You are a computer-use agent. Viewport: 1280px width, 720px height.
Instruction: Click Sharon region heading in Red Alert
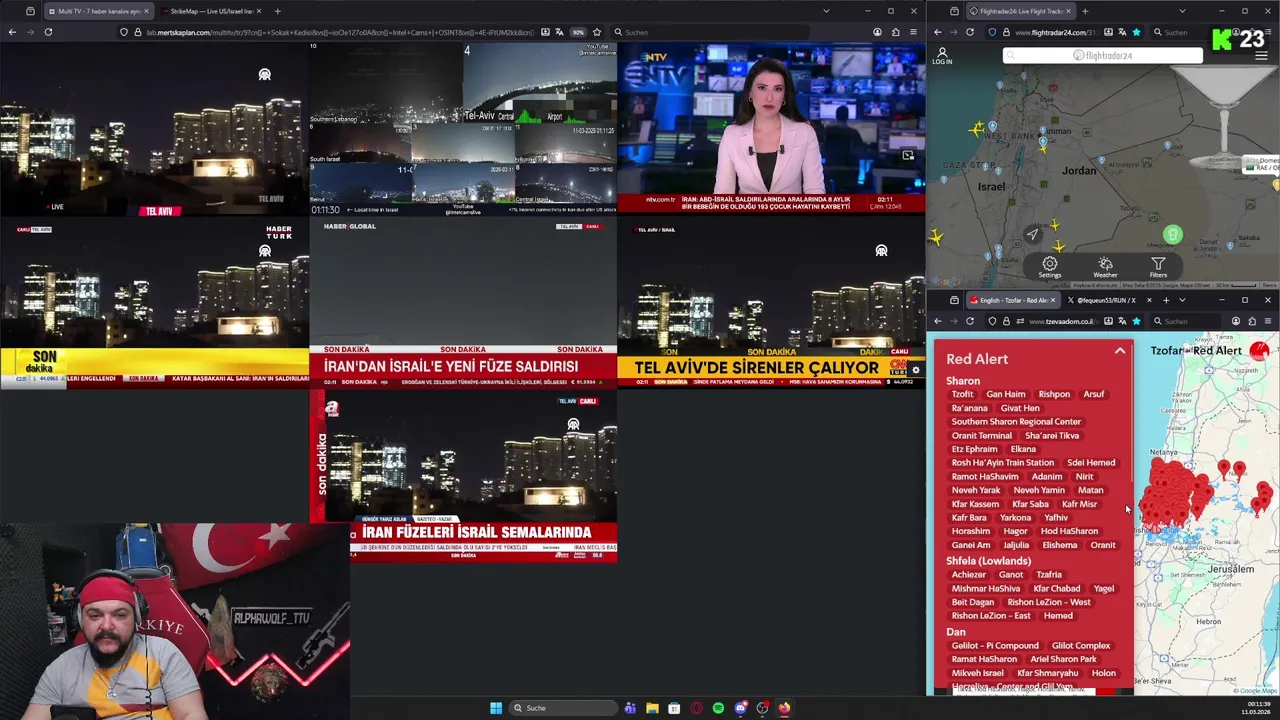click(963, 381)
